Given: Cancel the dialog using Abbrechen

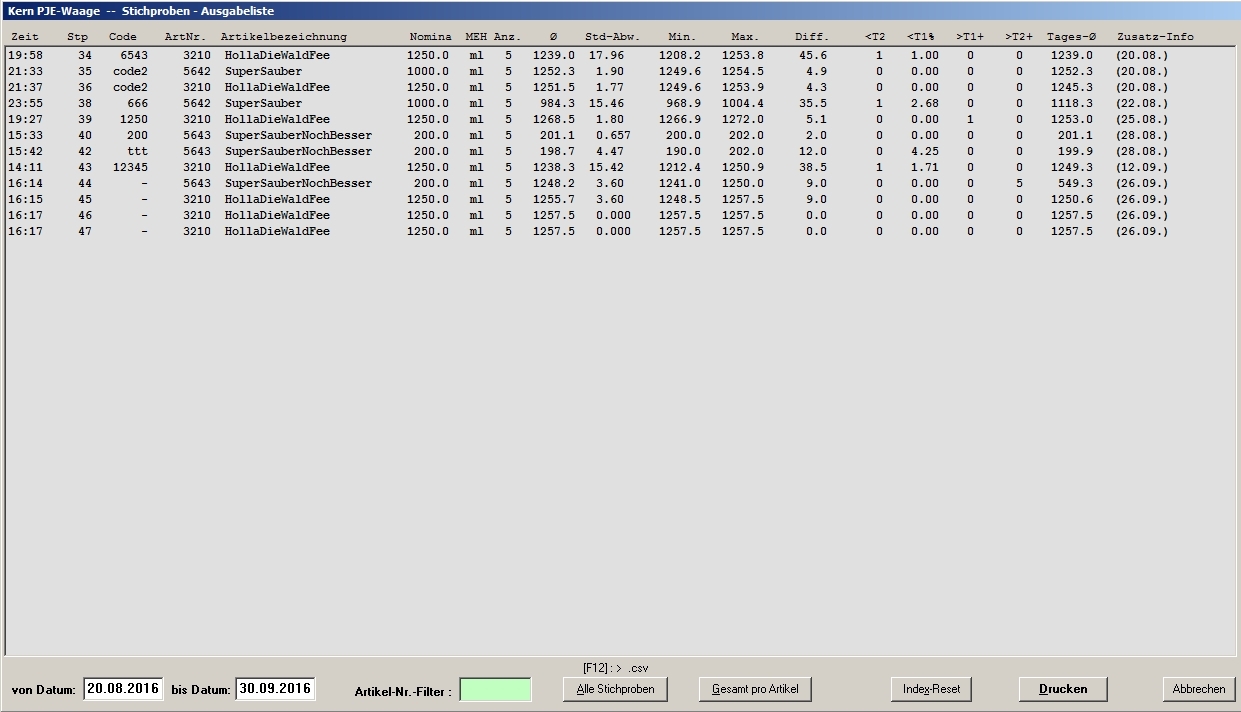Looking at the screenshot, I should [x=1198, y=689].
